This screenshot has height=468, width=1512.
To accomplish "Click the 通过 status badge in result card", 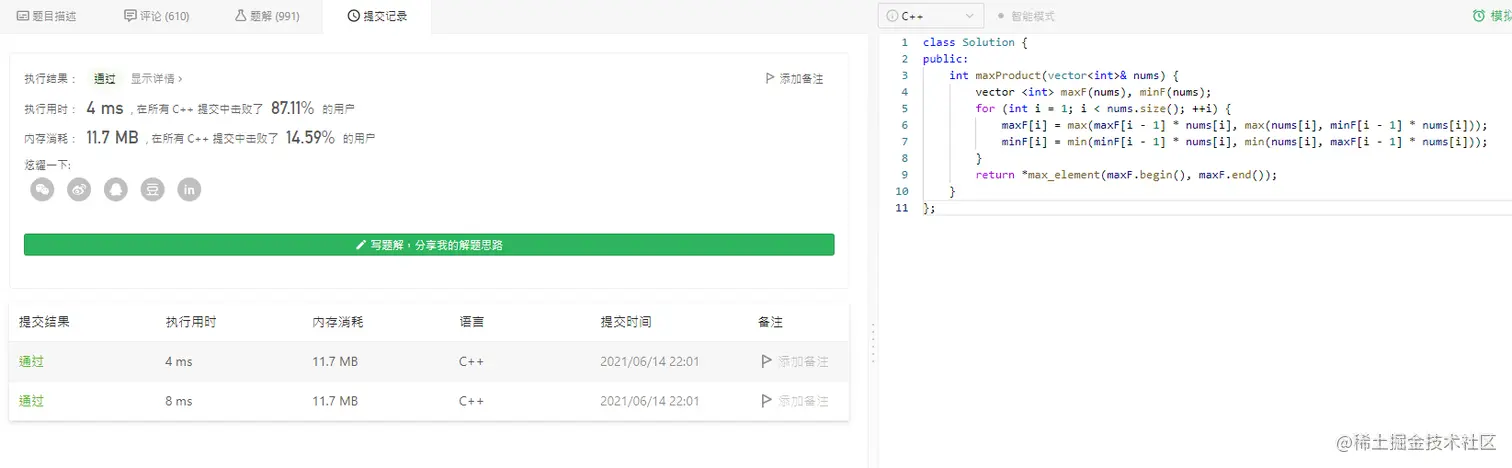I will tap(105, 78).
